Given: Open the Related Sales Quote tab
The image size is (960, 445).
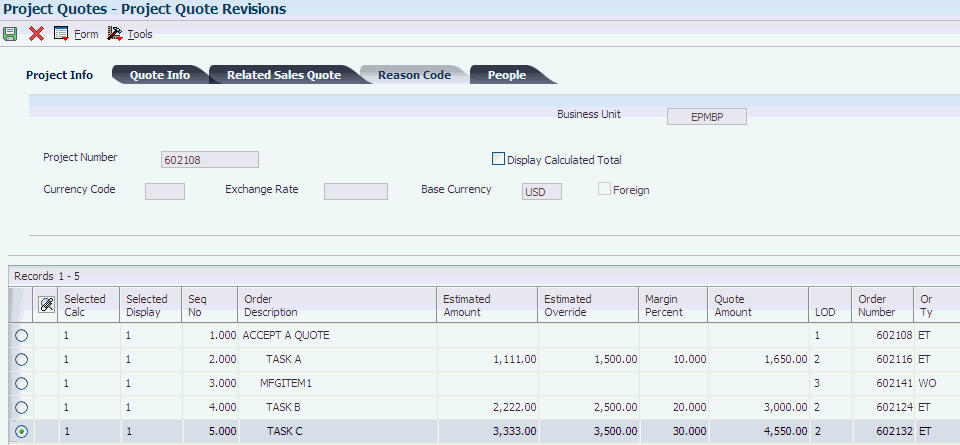Looking at the screenshot, I should tap(283, 75).
